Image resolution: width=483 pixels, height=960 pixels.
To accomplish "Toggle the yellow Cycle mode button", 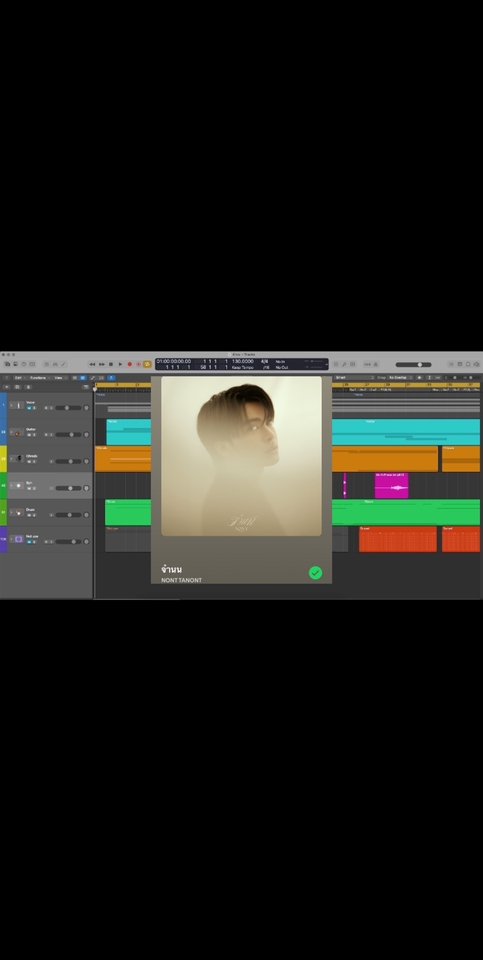I will tap(147, 364).
